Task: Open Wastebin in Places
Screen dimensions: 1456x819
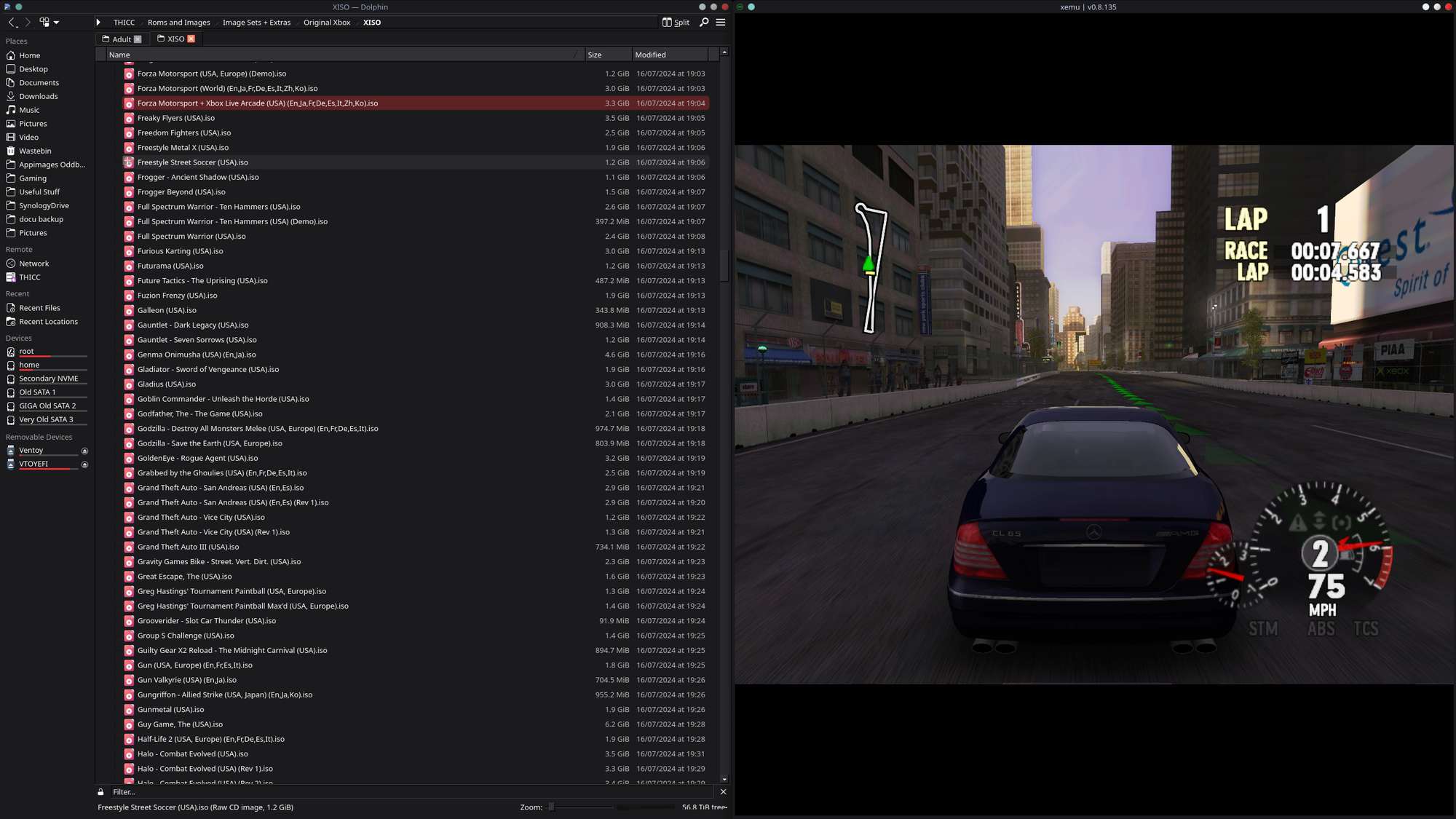Action: 35,151
